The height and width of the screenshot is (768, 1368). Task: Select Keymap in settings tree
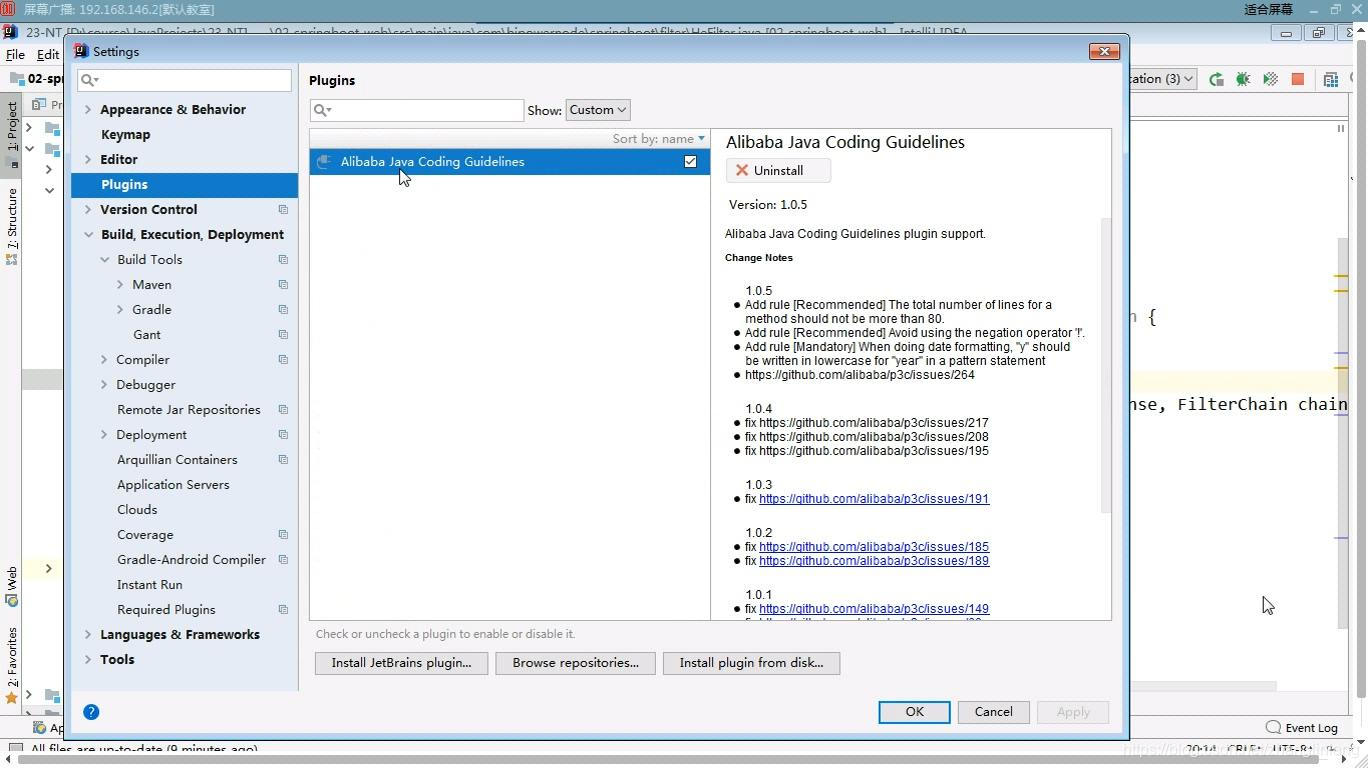[x=125, y=134]
